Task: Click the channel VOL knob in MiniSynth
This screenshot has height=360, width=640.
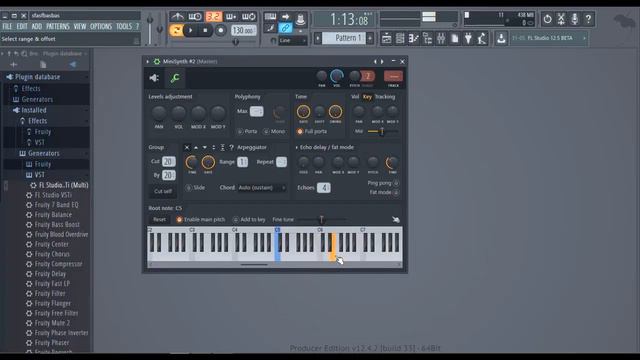Action: click(x=337, y=76)
